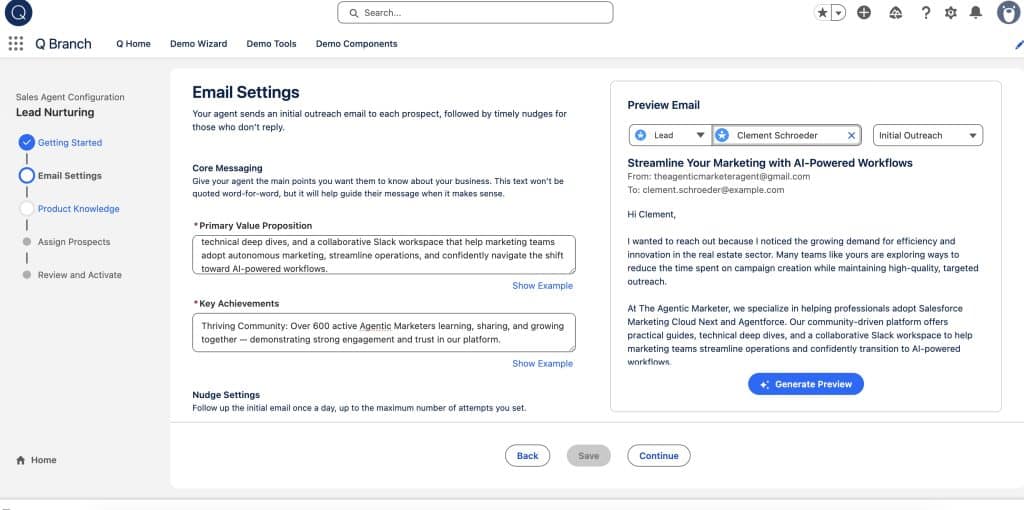
Task: Clear the Clement Schroeder selection
Action: 851,135
